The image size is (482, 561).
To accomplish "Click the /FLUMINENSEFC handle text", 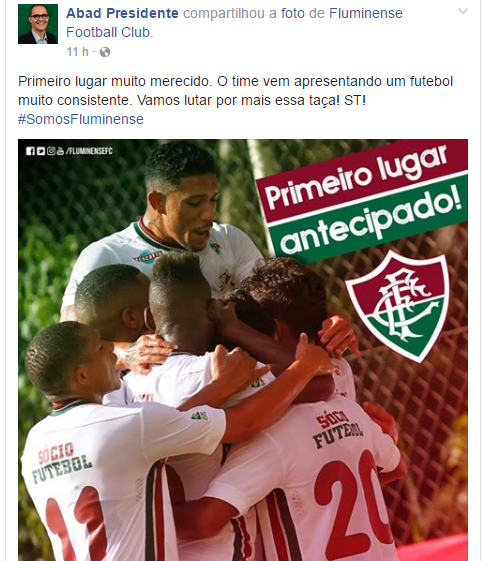I will tap(89, 151).
